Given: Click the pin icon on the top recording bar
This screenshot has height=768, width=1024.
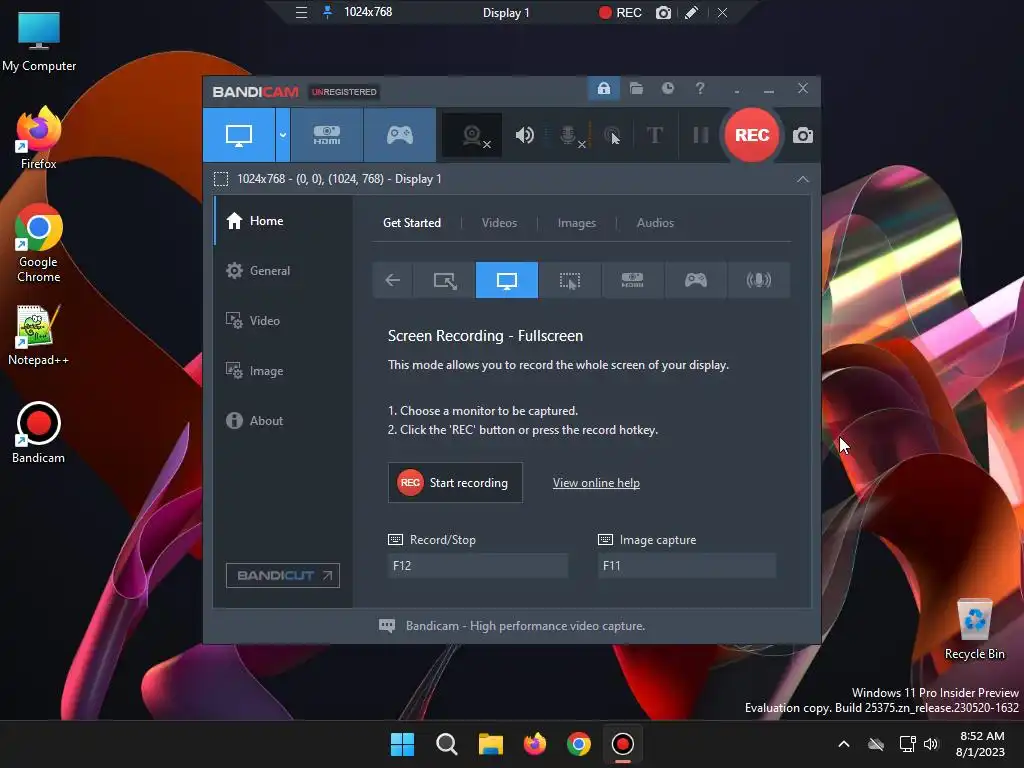Looking at the screenshot, I should click(x=327, y=12).
